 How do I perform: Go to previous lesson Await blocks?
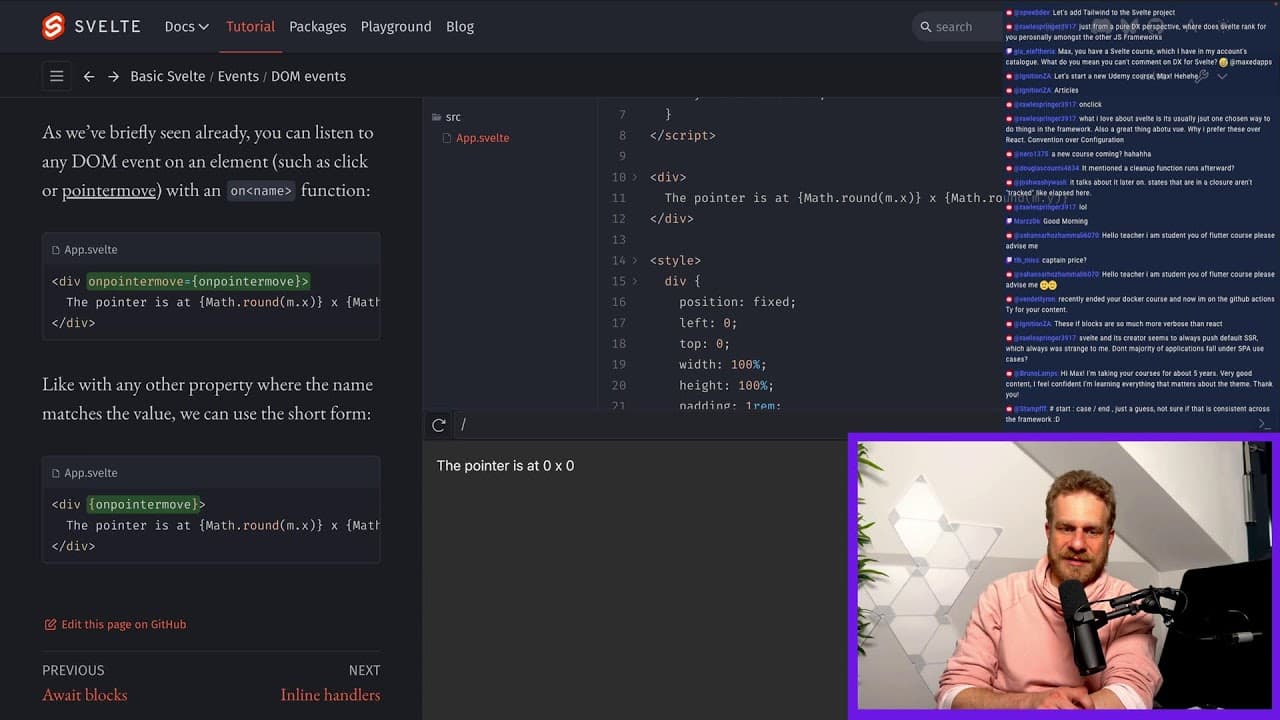click(x=85, y=695)
